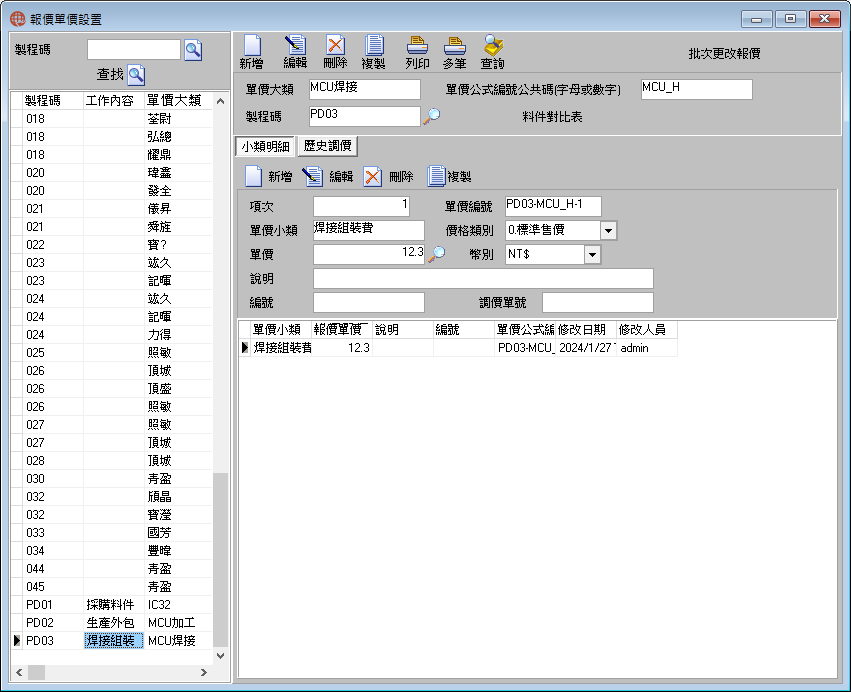Click the detail section 新增 icon
851x692 pixels.
pos(253,176)
